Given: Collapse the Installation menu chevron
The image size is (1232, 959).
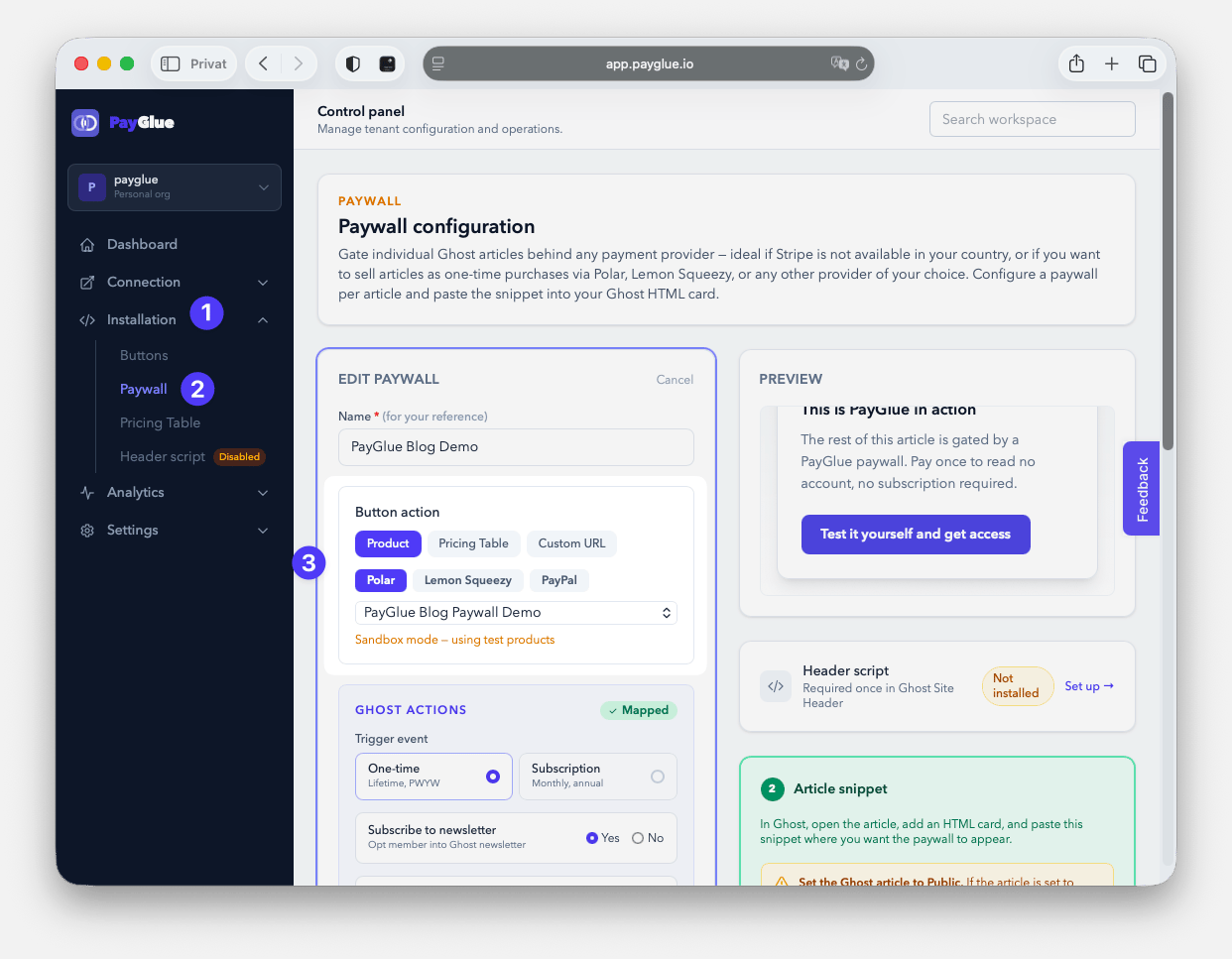Looking at the screenshot, I should [263, 320].
